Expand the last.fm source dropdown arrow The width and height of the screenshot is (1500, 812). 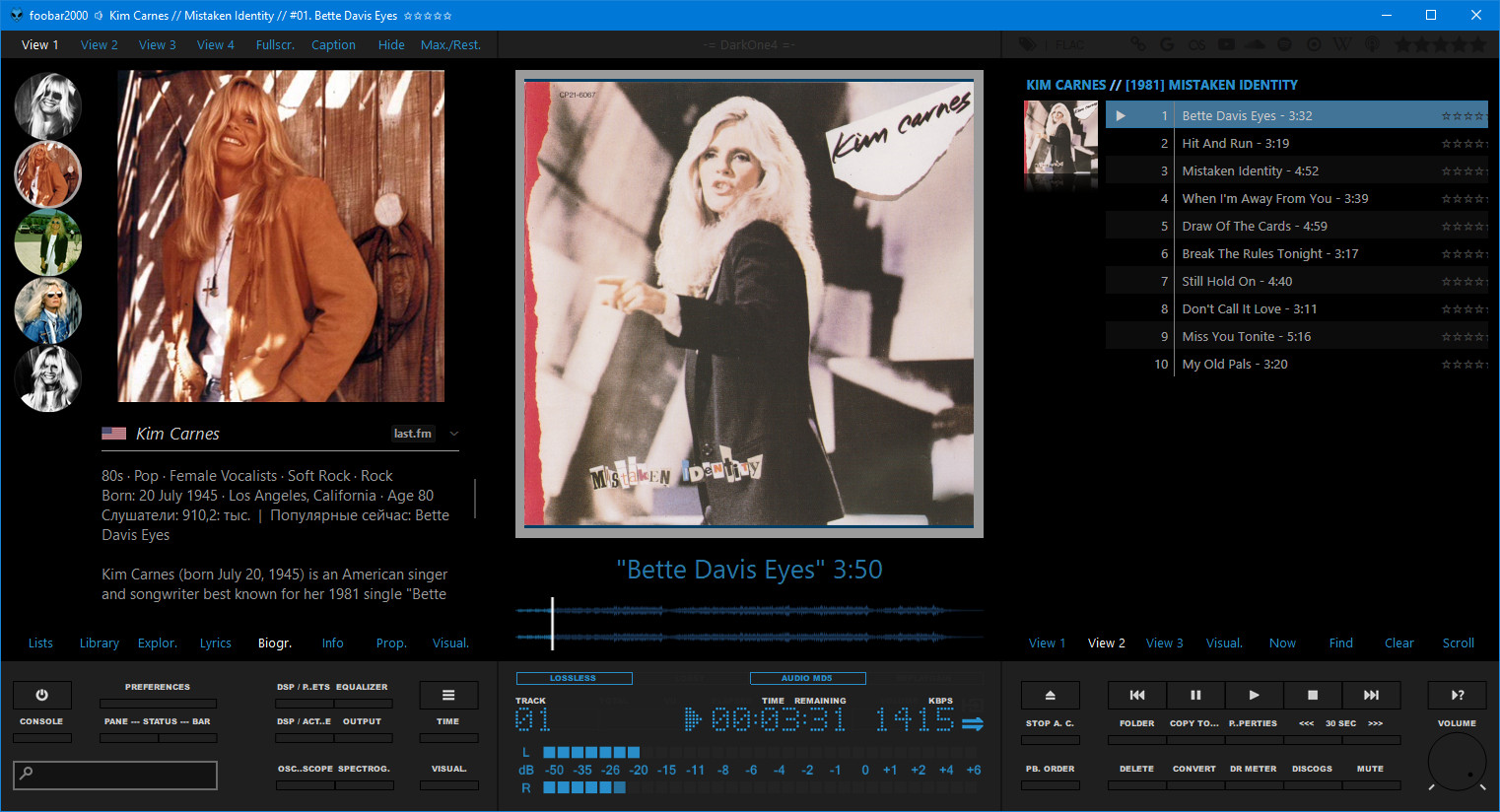tap(454, 434)
